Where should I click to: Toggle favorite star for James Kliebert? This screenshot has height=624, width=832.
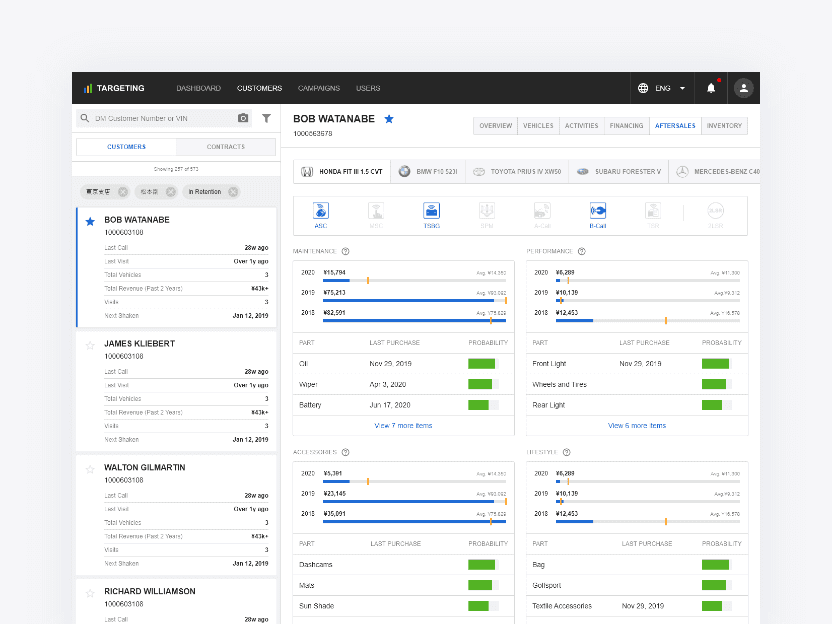[x=90, y=345]
